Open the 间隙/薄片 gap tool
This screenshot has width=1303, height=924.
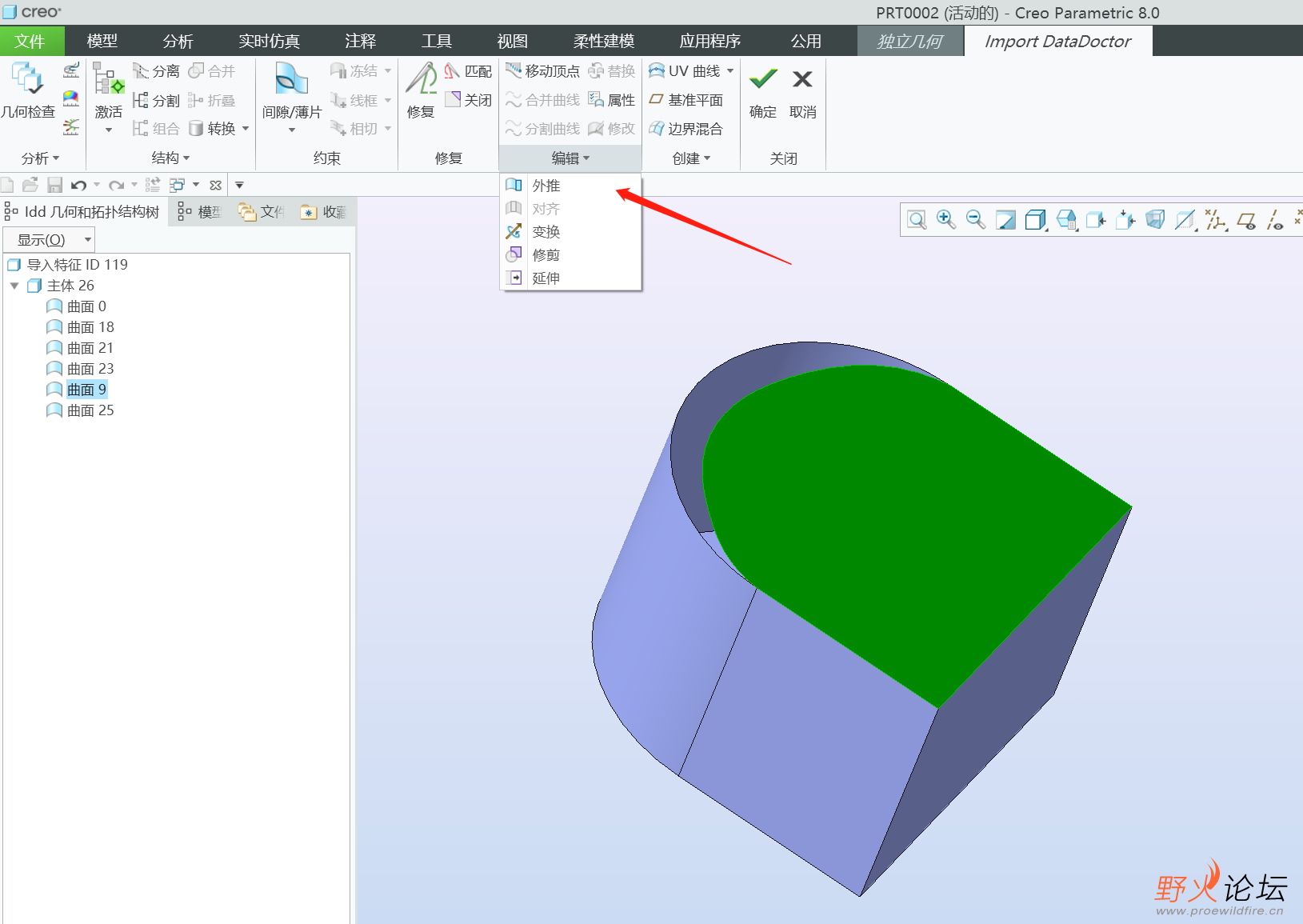(292, 90)
